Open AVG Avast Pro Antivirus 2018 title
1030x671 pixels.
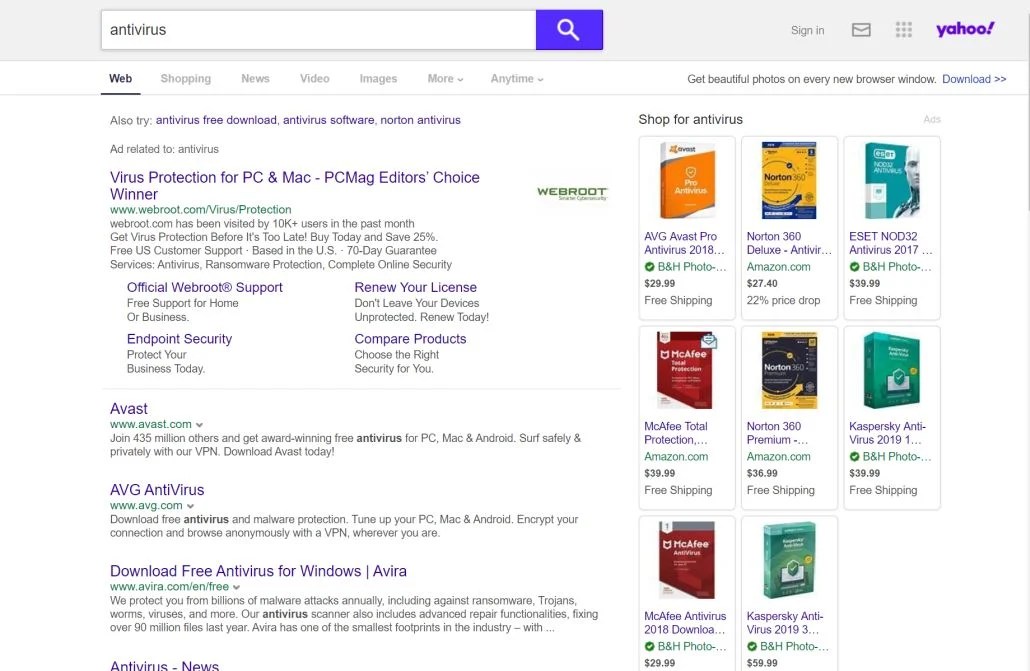[x=684, y=243]
